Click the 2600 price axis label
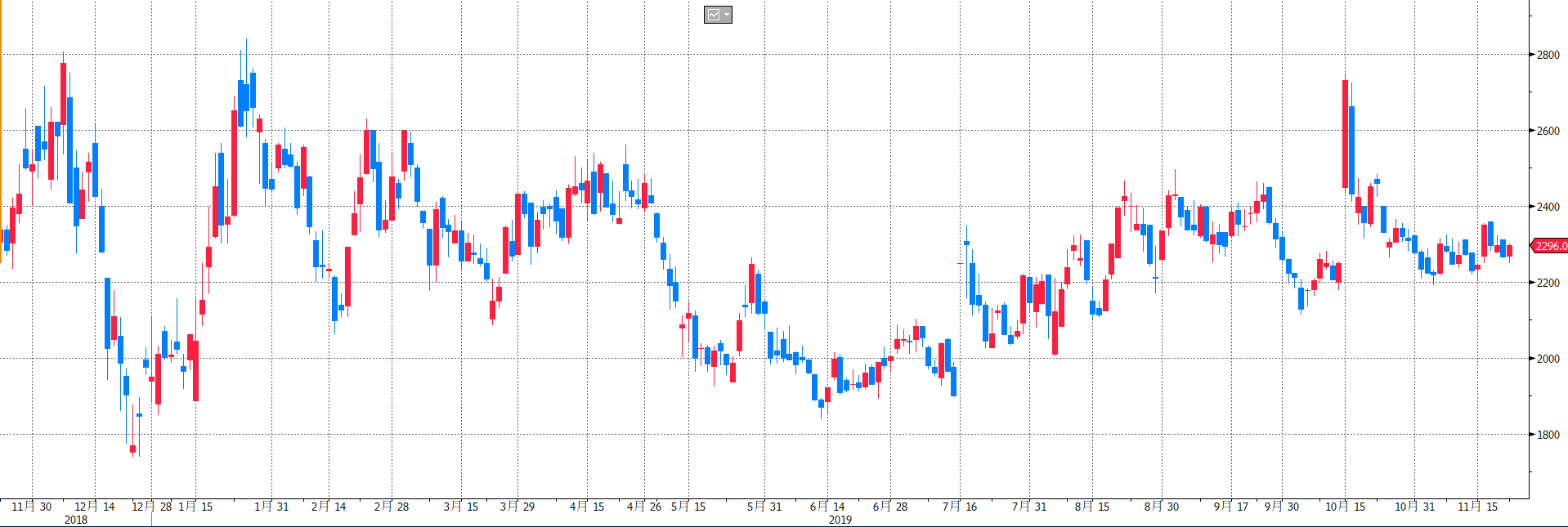Viewport: 1568px width, 527px height. tap(1548, 131)
